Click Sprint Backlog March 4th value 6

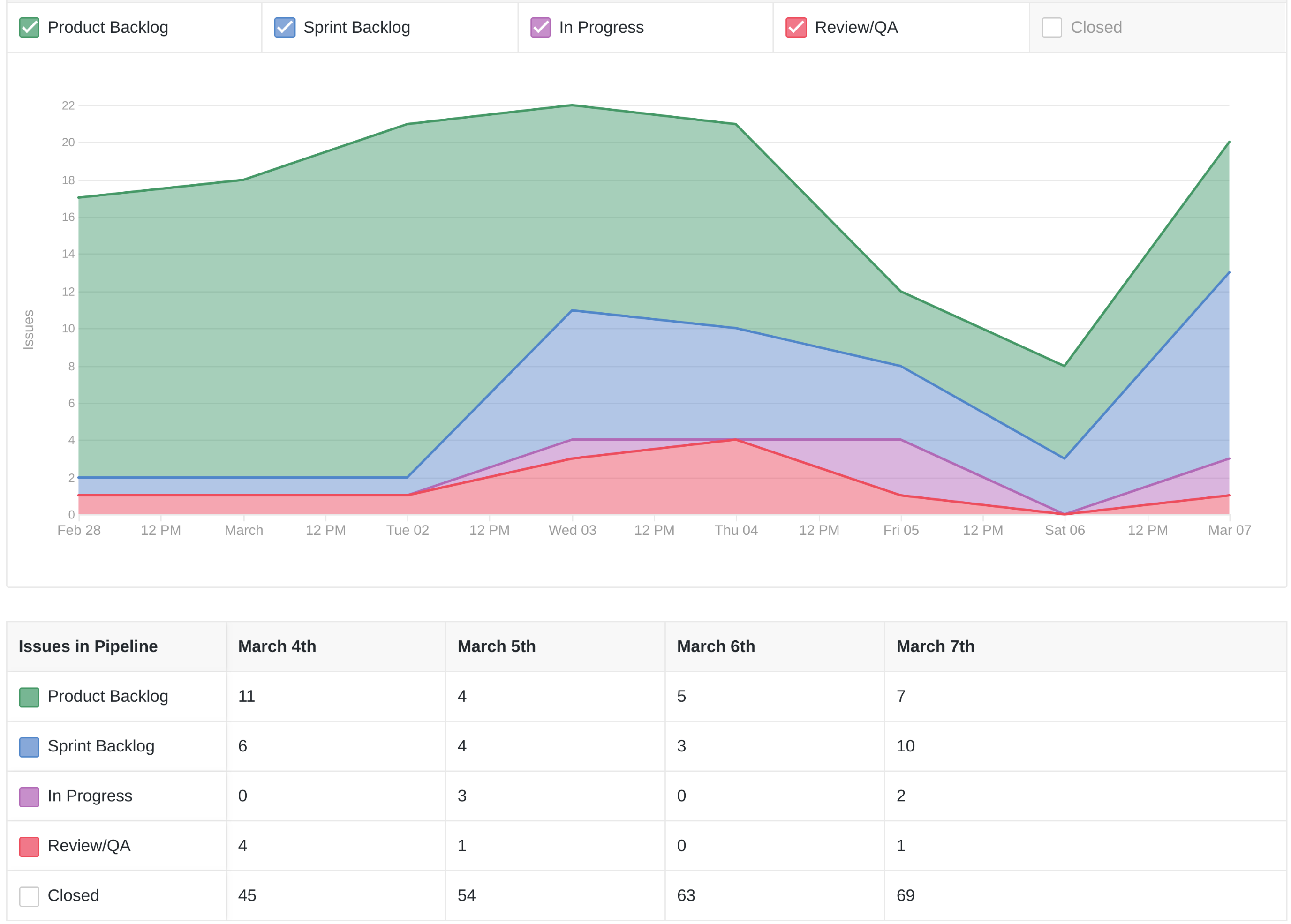(242, 746)
